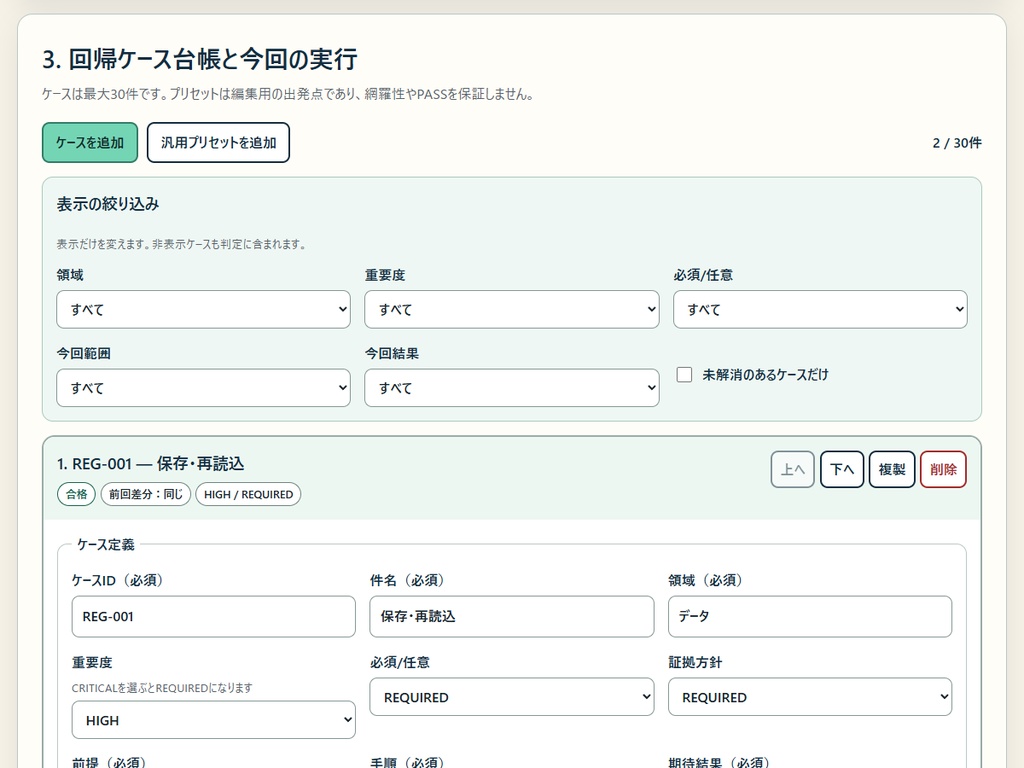Open the 領域 filter dropdown

(203, 310)
